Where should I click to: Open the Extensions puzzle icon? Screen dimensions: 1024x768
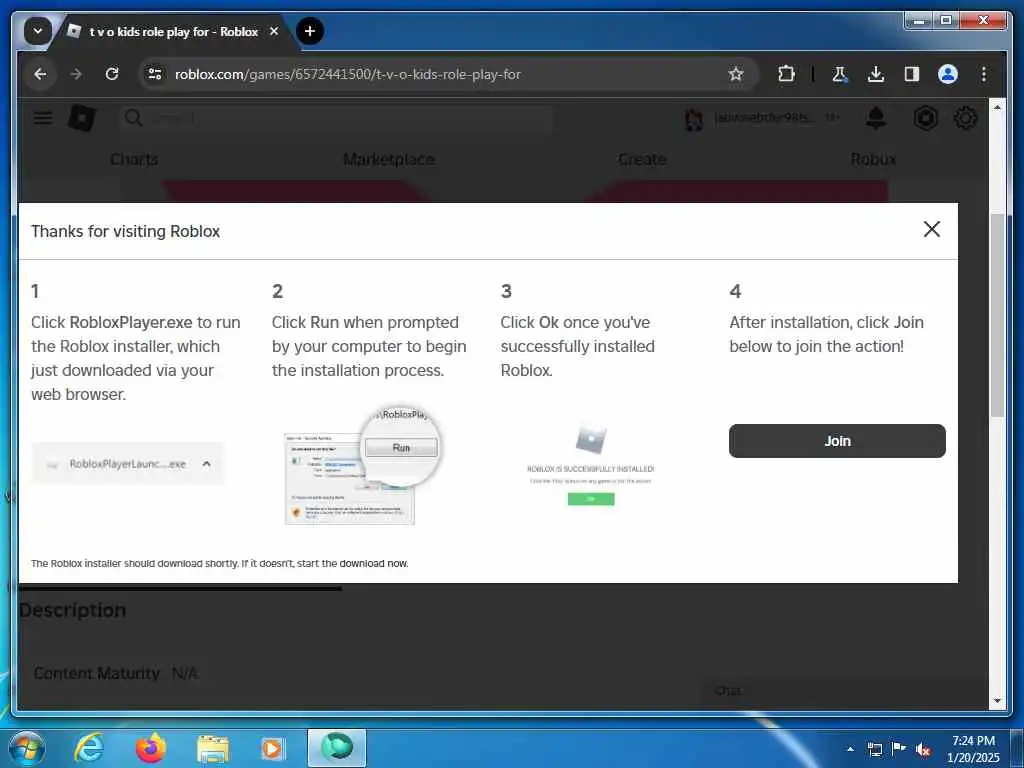tap(786, 74)
